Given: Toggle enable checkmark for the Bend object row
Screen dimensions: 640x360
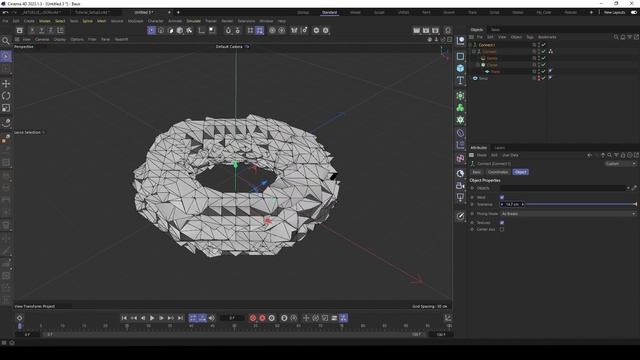Looking at the screenshot, I should click(x=544, y=78).
